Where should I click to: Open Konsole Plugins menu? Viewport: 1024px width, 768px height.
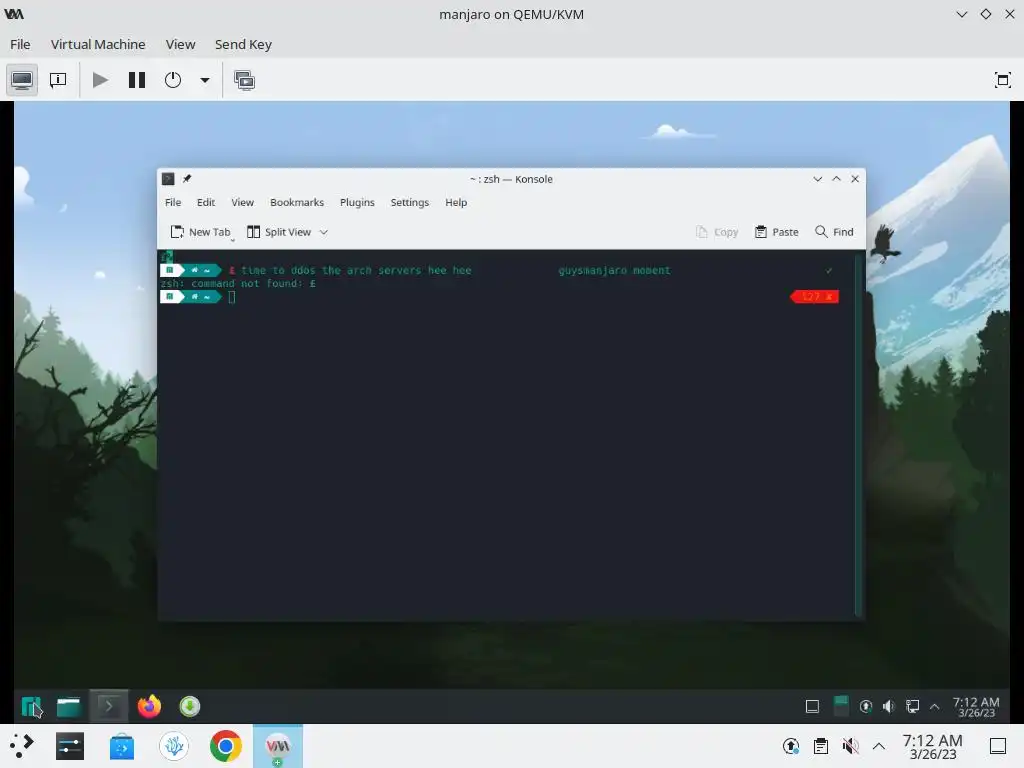tap(357, 202)
